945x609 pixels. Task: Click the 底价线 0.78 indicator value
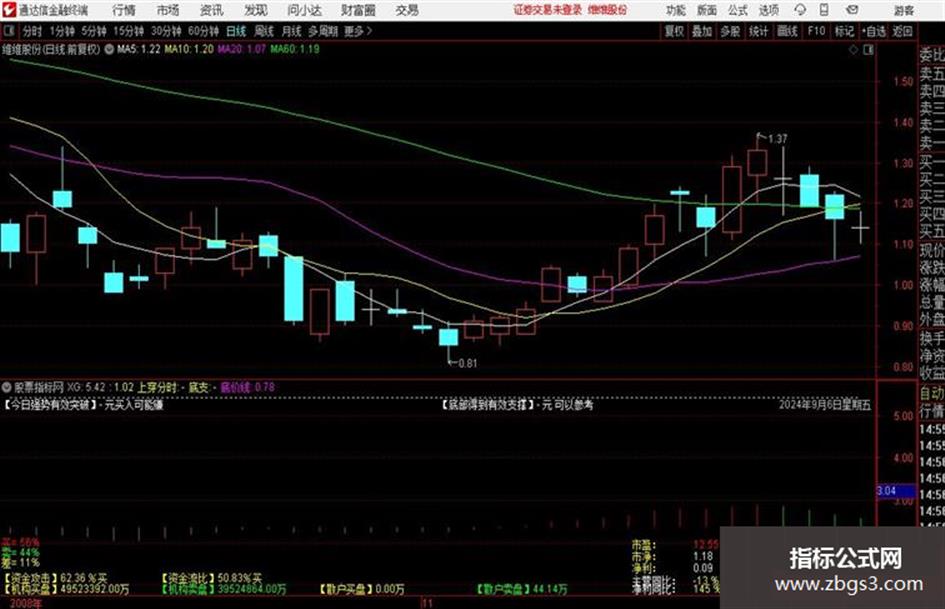[x=247, y=387]
